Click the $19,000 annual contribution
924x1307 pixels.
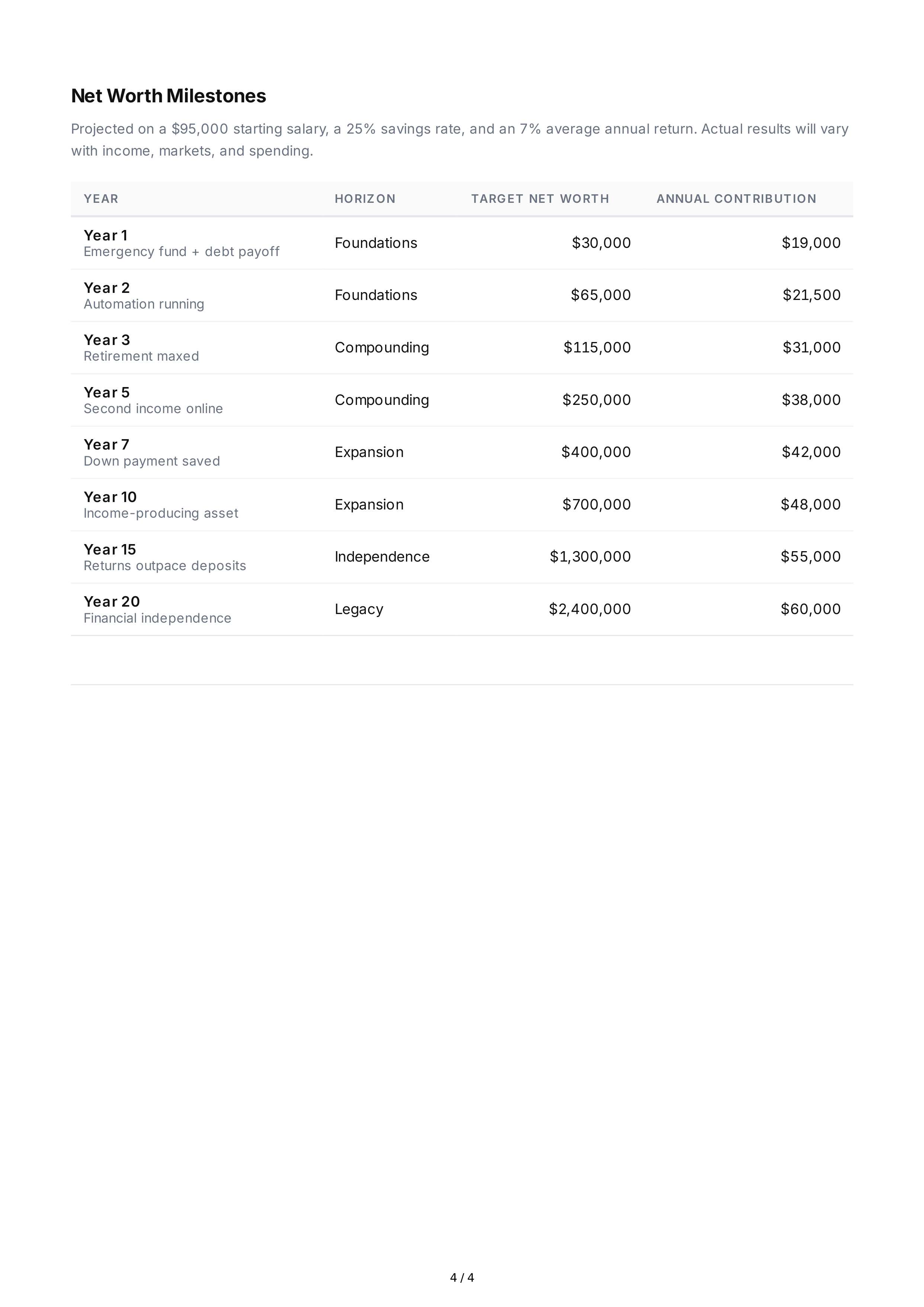point(811,243)
